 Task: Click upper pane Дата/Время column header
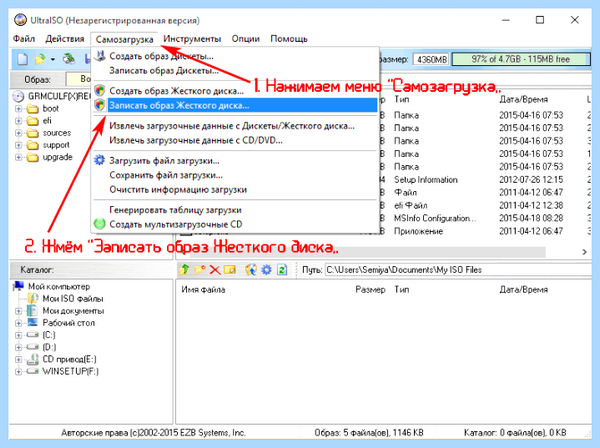point(523,99)
